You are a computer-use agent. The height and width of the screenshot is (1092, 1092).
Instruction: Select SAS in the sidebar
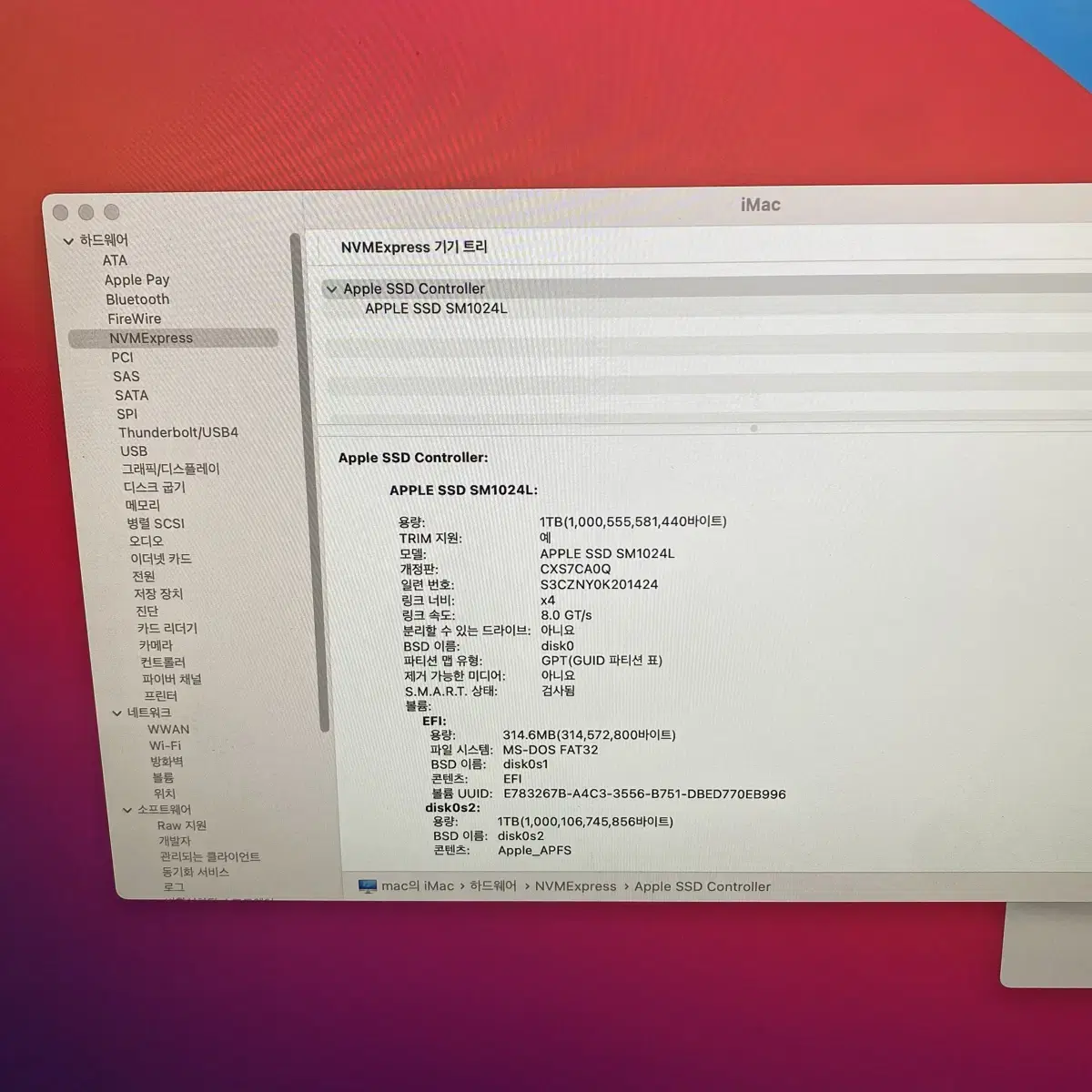pyautogui.click(x=126, y=377)
